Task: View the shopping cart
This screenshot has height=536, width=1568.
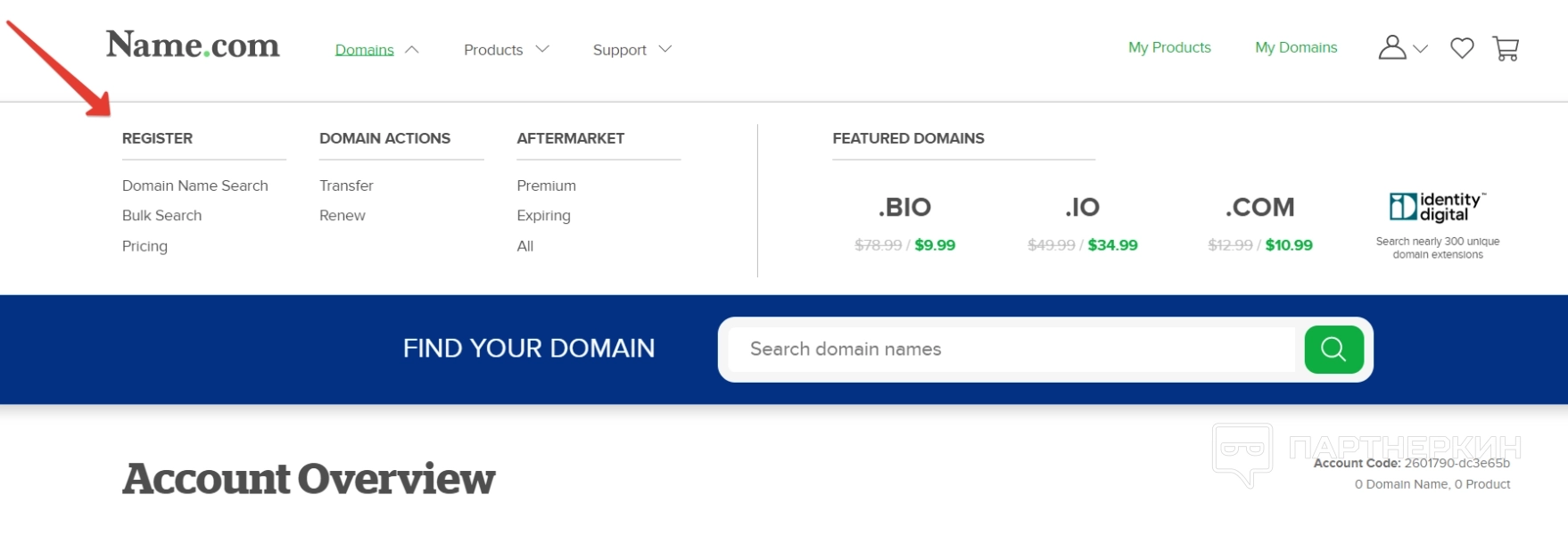Action: click(1506, 48)
